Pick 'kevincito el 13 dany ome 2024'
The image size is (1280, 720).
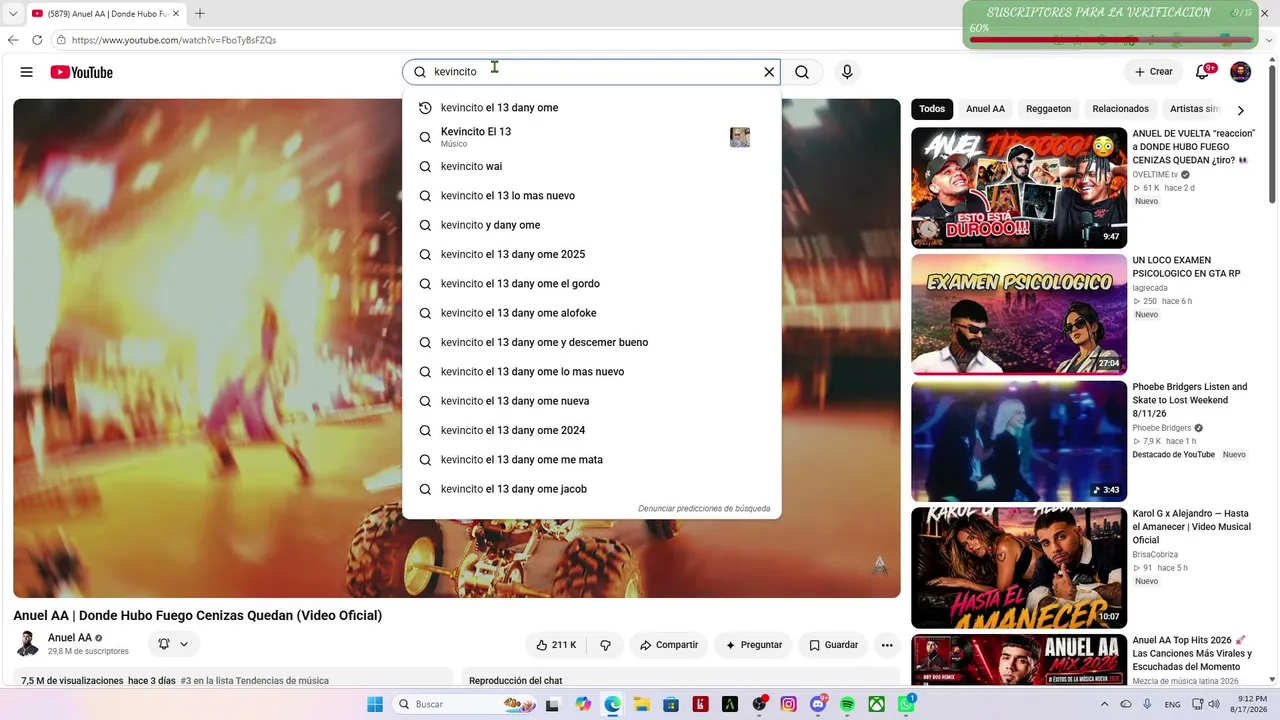pyautogui.click(x=591, y=430)
